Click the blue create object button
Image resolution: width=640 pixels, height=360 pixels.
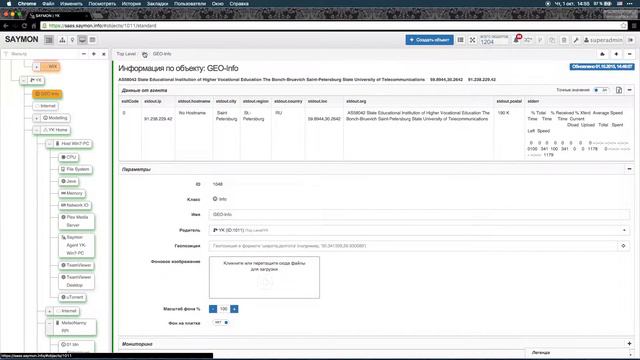coord(429,40)
